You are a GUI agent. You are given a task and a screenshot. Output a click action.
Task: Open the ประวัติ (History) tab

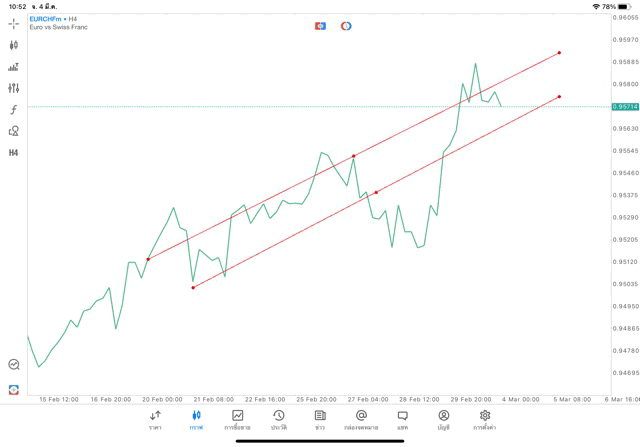coord(278,420)
